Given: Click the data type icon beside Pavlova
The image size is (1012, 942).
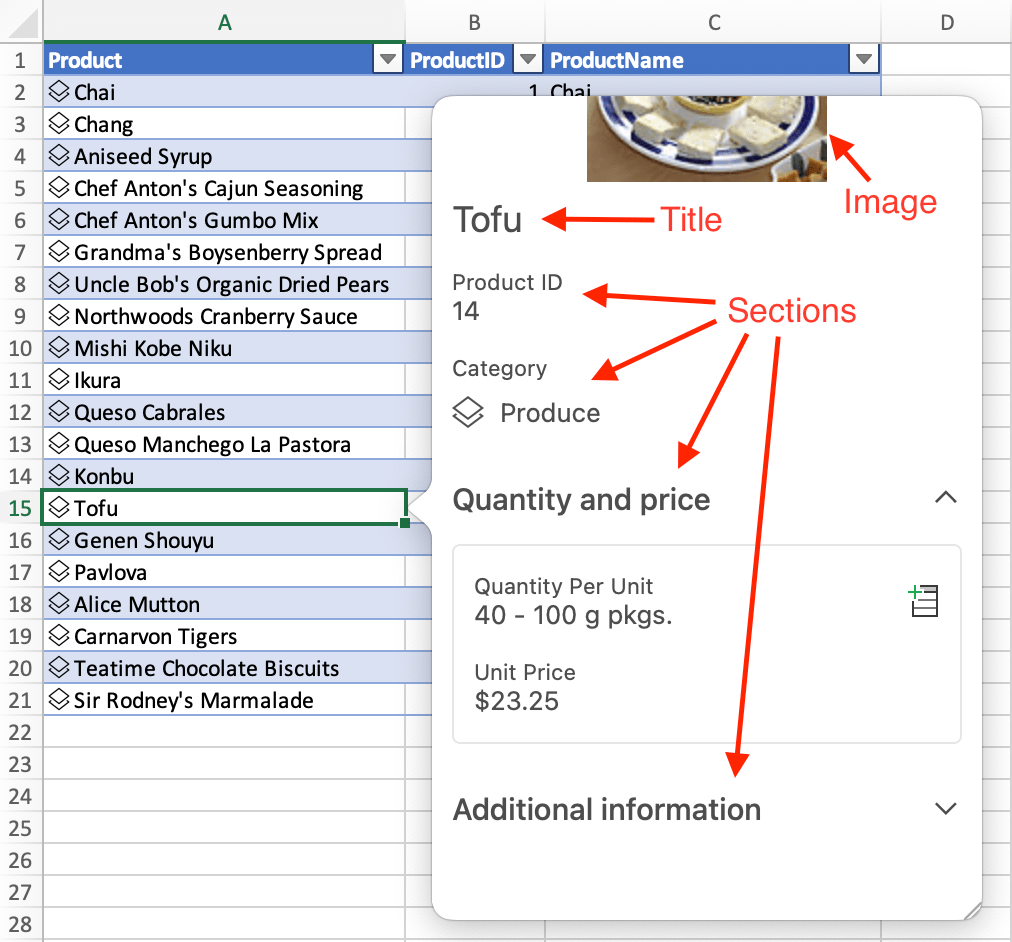Looking at the screenshot, I should [58, 571].
